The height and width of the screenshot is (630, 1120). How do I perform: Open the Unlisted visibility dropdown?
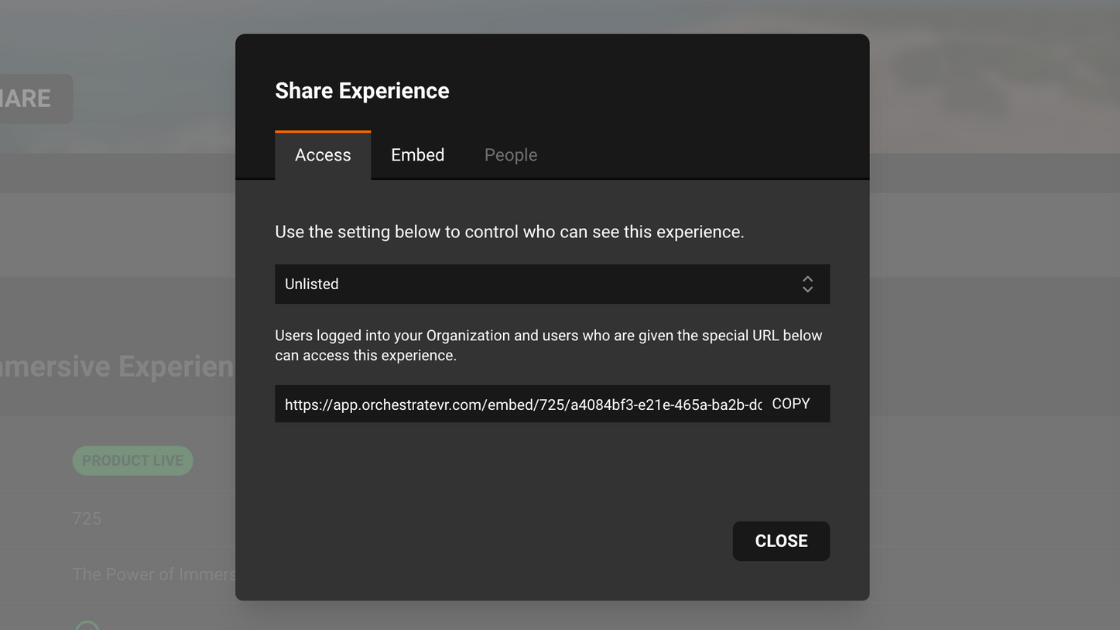point(540,284)
